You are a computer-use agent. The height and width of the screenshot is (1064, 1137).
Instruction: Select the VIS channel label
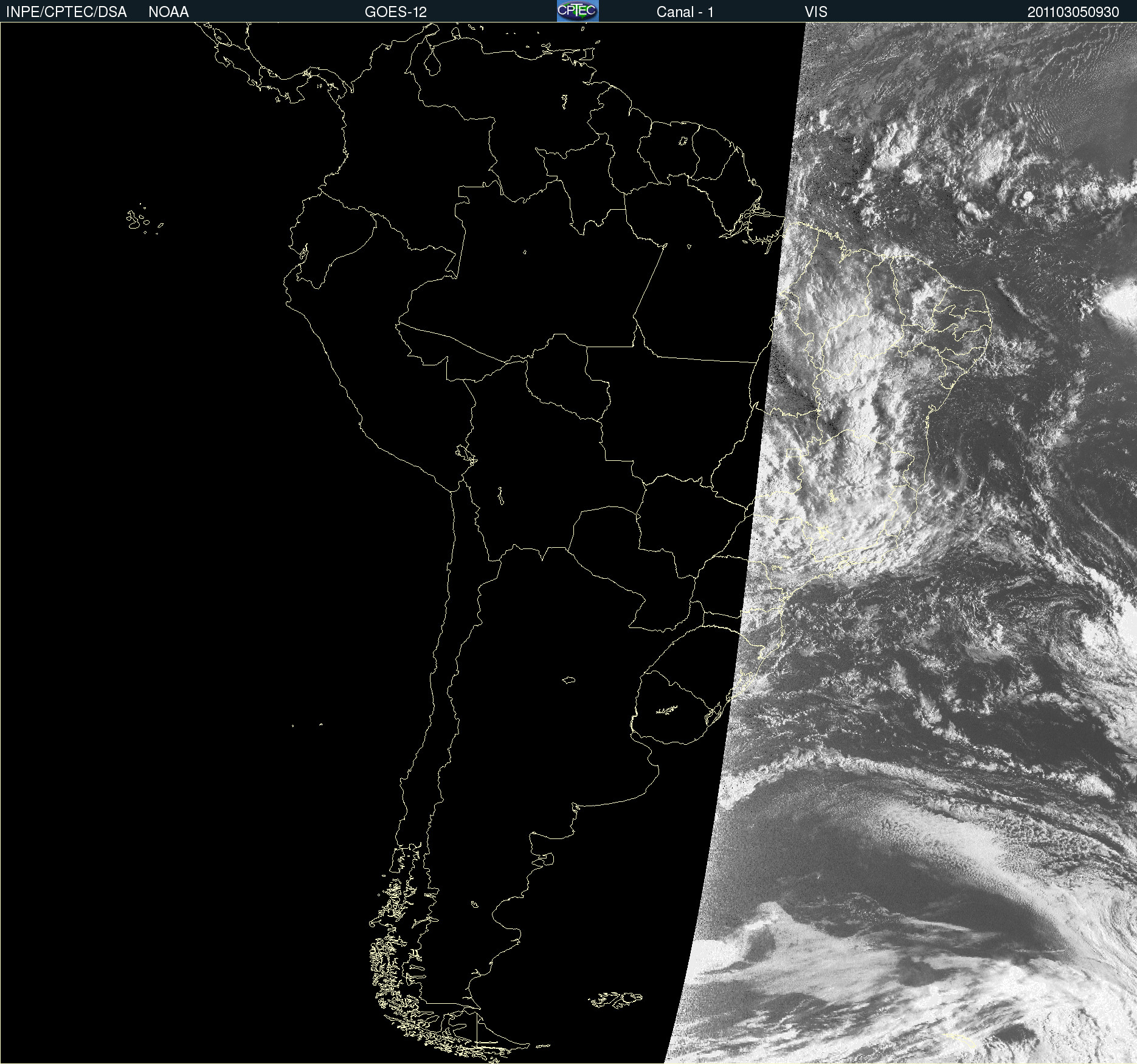click(x=816, y=12)
